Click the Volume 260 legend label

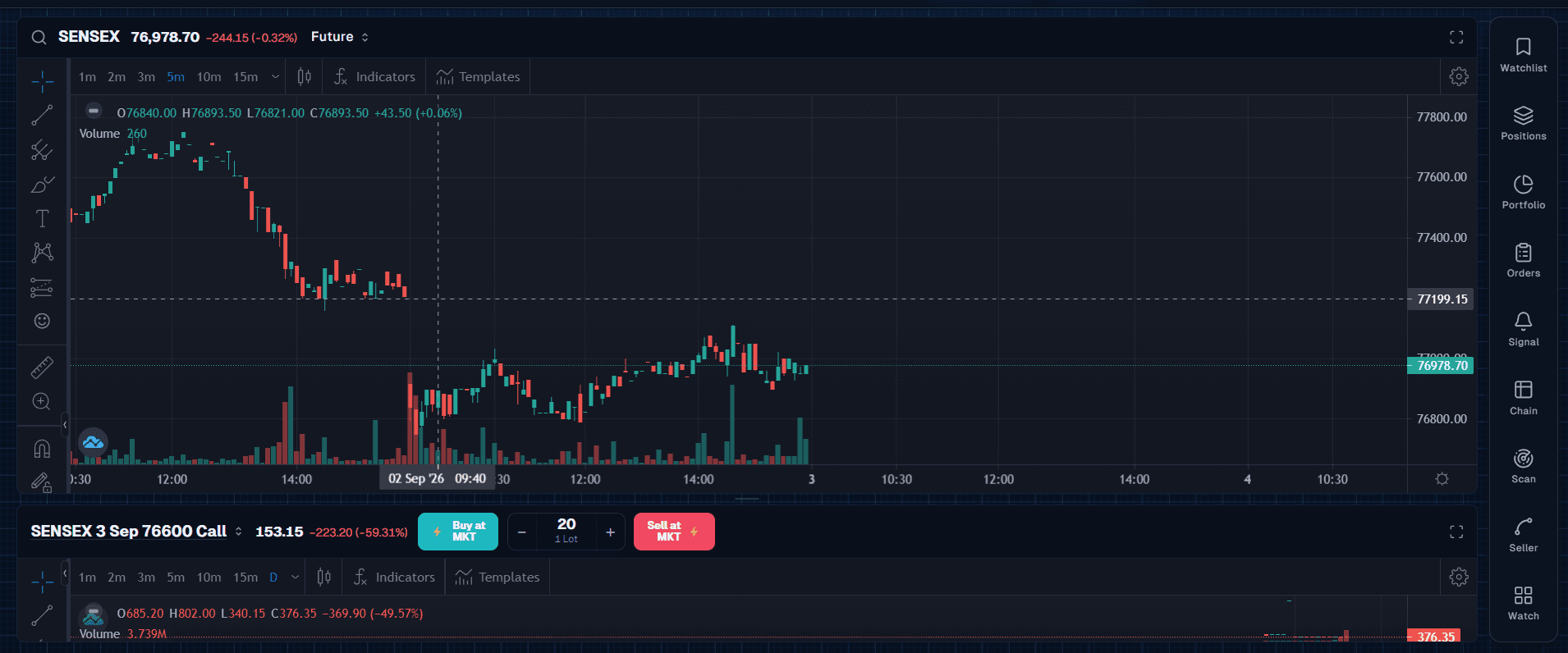click(112, 133)
